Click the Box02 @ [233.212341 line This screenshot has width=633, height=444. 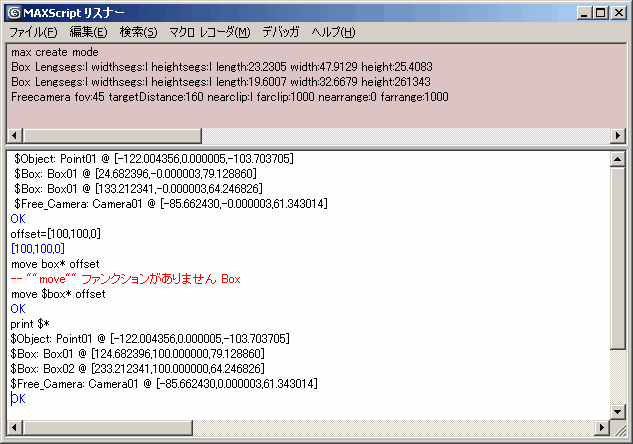[138, 369]
